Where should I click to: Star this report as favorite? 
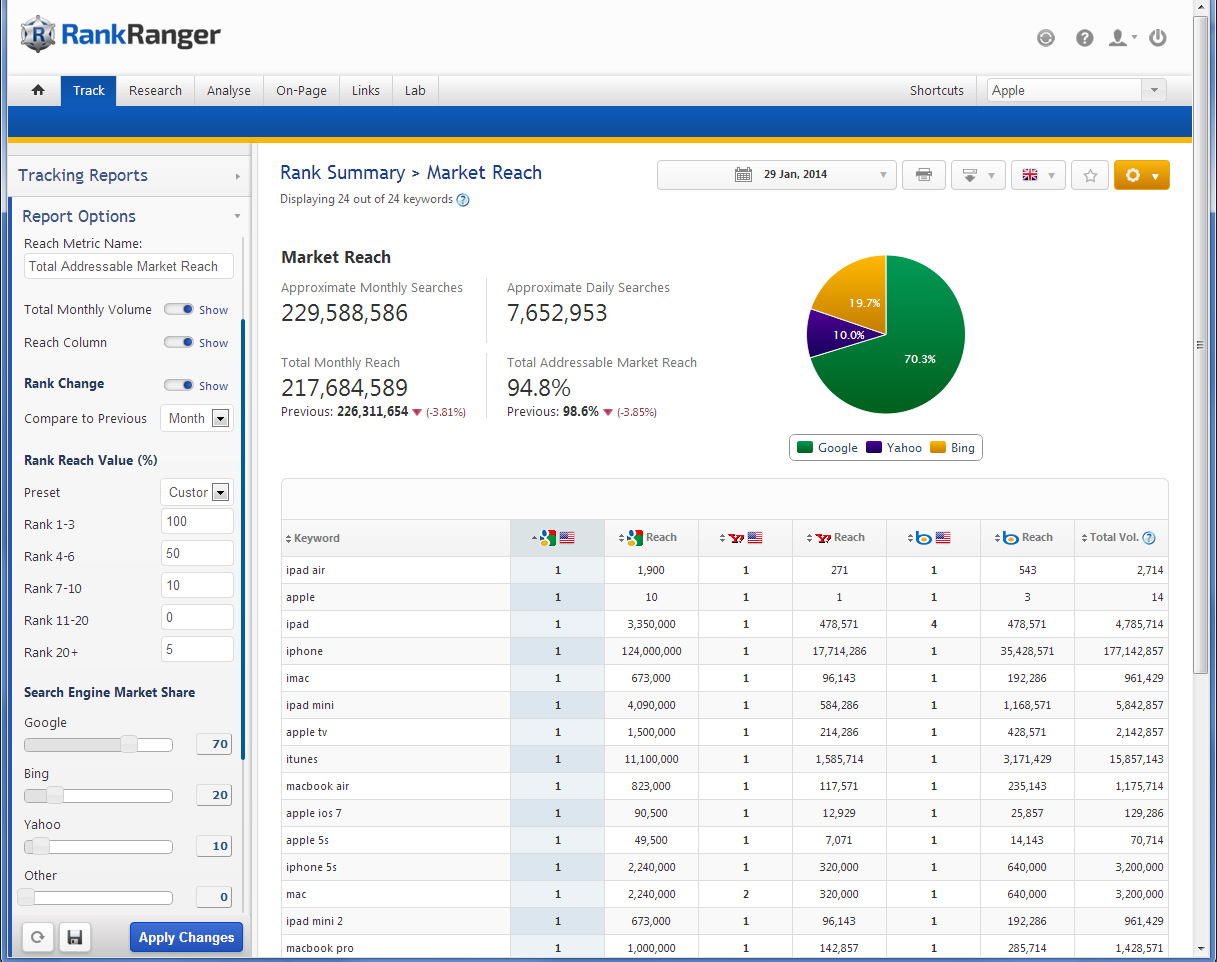pos(1090,175)
